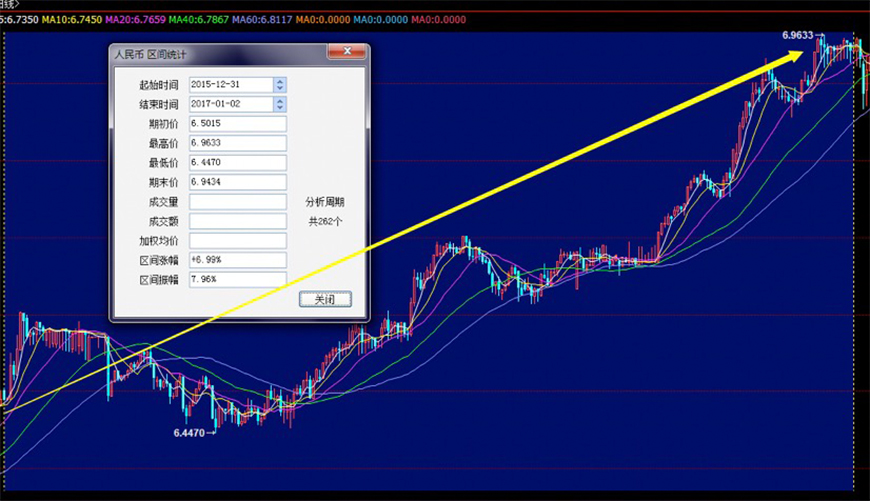Viewport: 870px width, 501px height.
Task: Select the 期初价 field showing 6.5015
Action: (237, 124)
